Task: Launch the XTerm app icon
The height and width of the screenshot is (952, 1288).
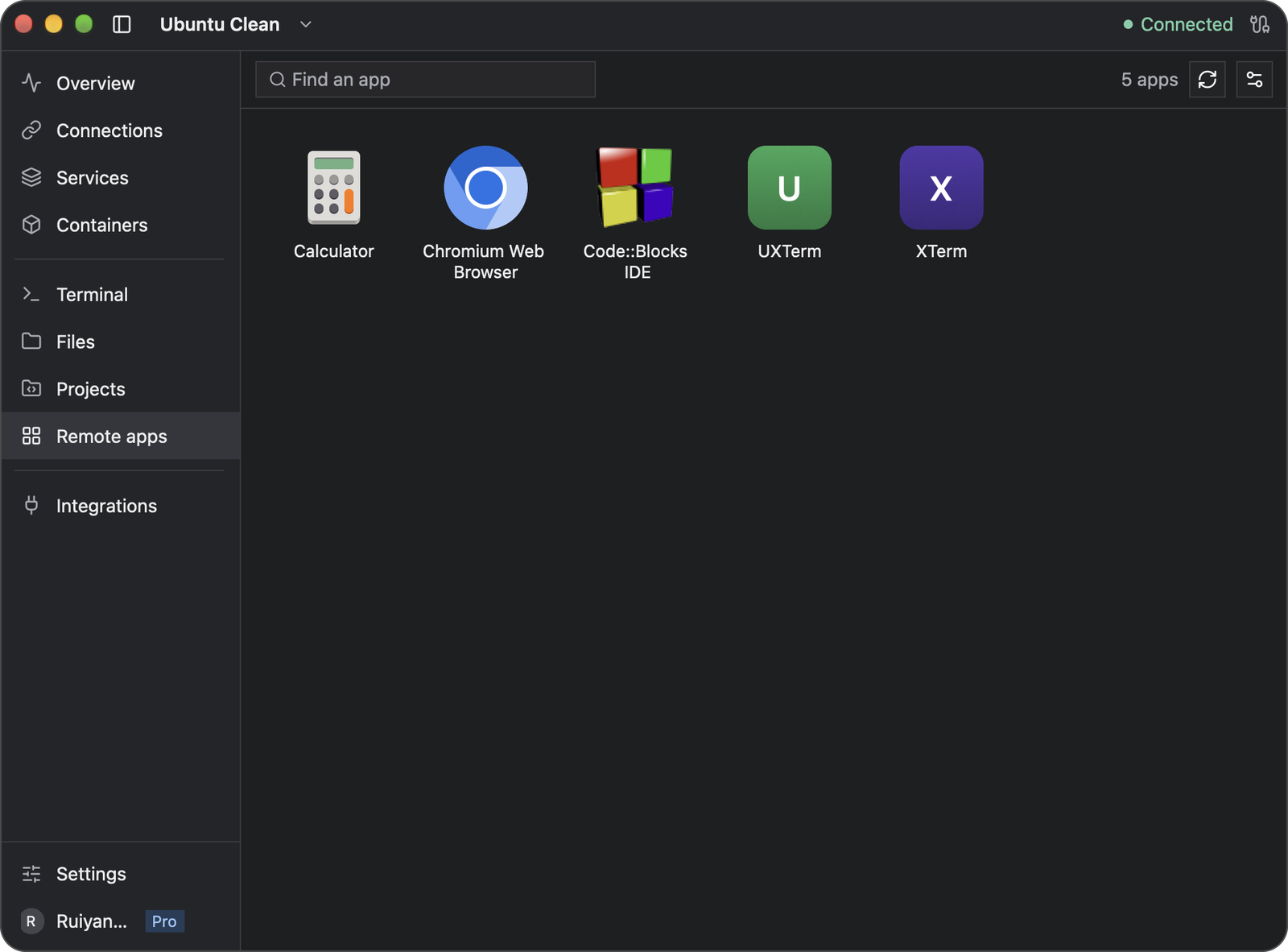Action: pyautogui.click(x=941, y=188)
